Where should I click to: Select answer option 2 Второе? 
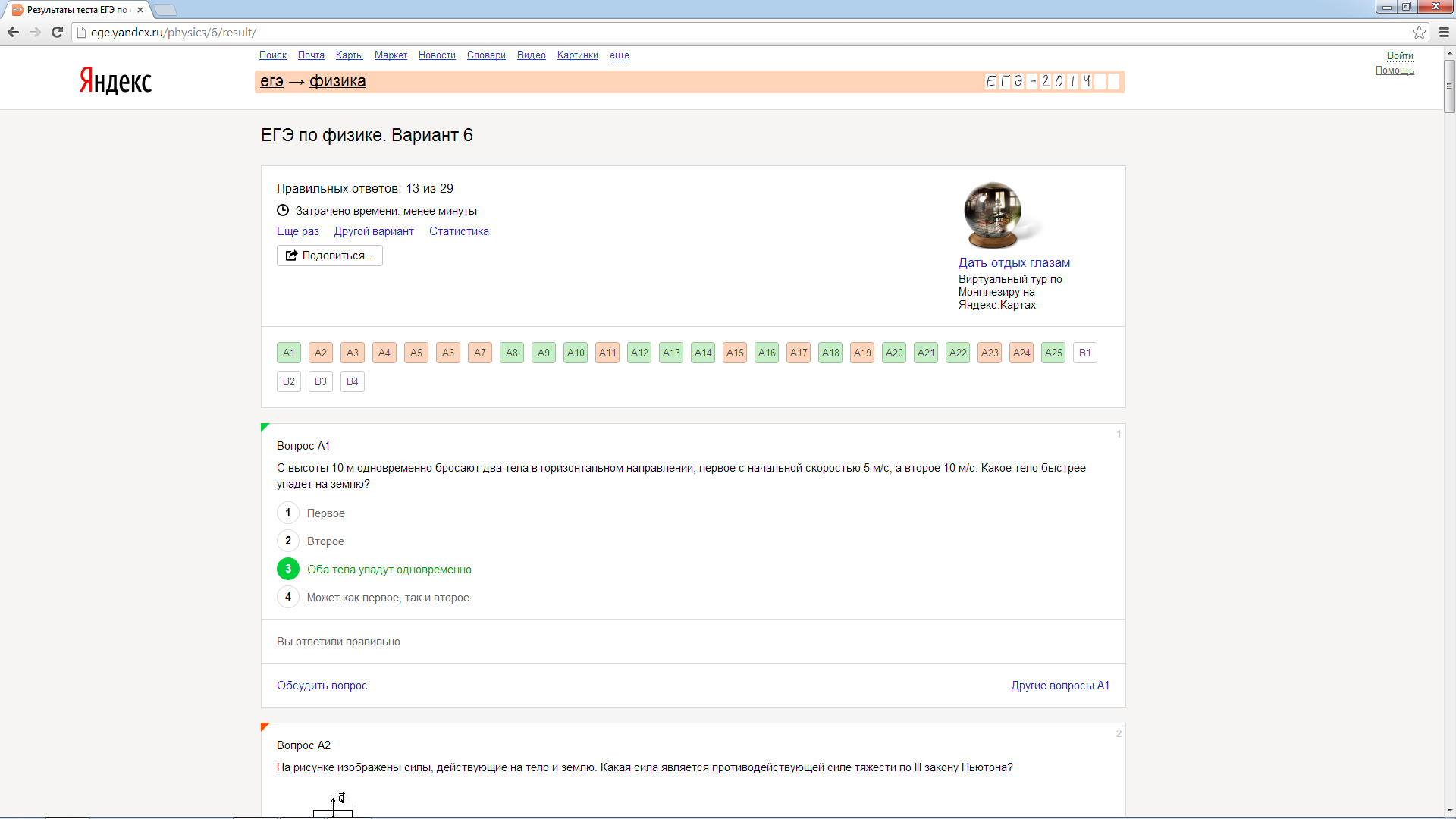tap(288, 541)
